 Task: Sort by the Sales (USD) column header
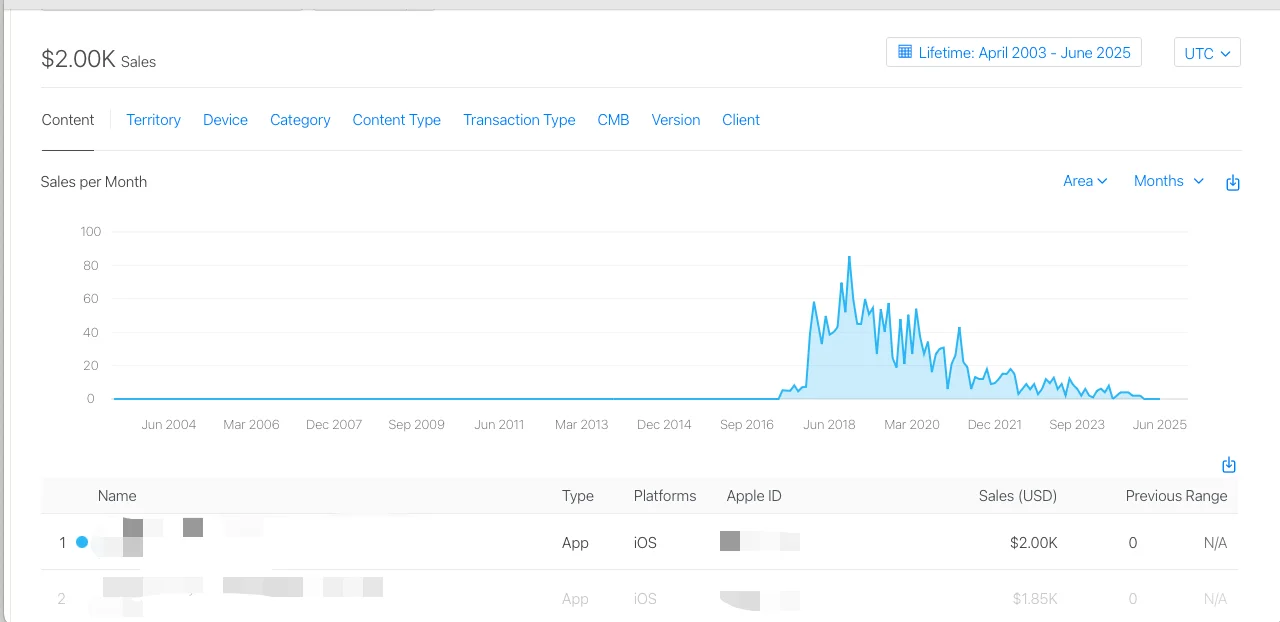[1017, 496]
